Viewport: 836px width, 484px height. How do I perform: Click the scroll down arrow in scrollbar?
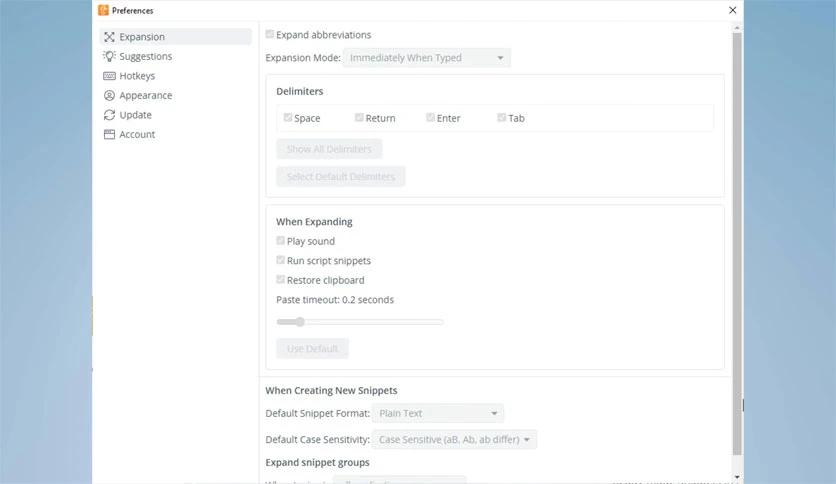[737, 476]
